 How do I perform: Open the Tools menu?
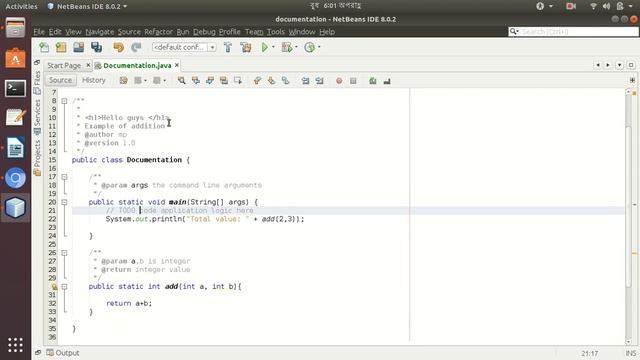coord(276,32)
